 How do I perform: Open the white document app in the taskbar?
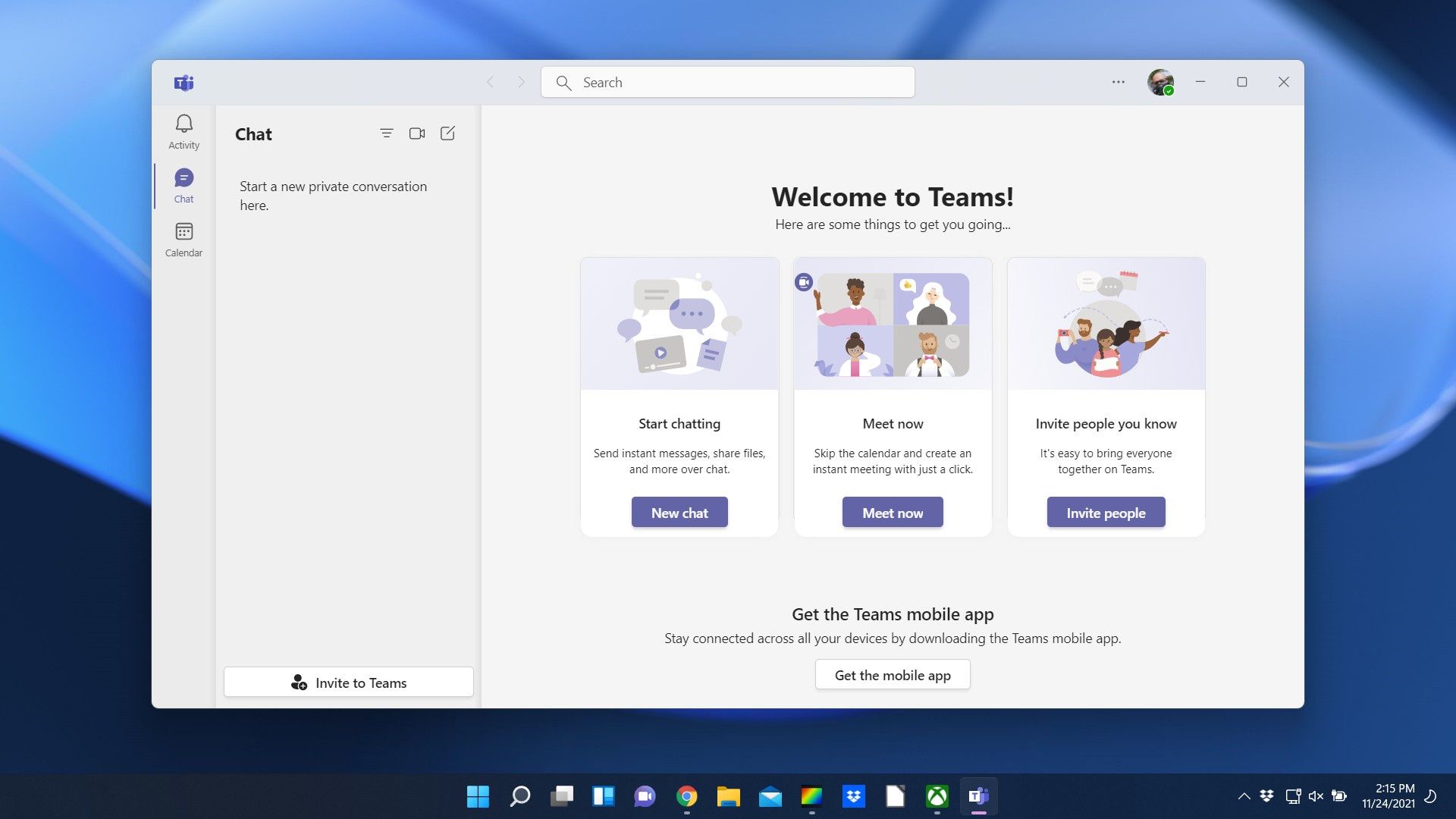click(x=896, y=796)
